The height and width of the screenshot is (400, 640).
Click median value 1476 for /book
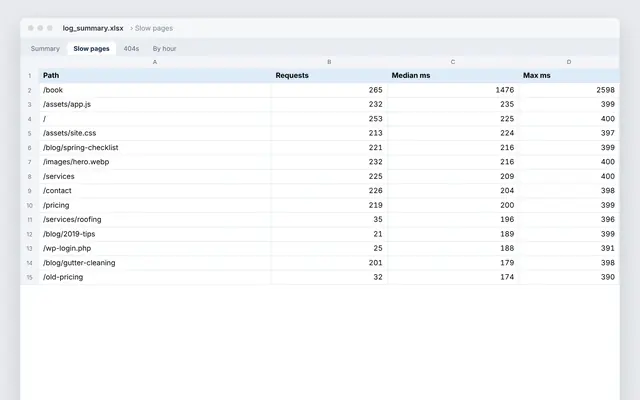coord(453,90)
